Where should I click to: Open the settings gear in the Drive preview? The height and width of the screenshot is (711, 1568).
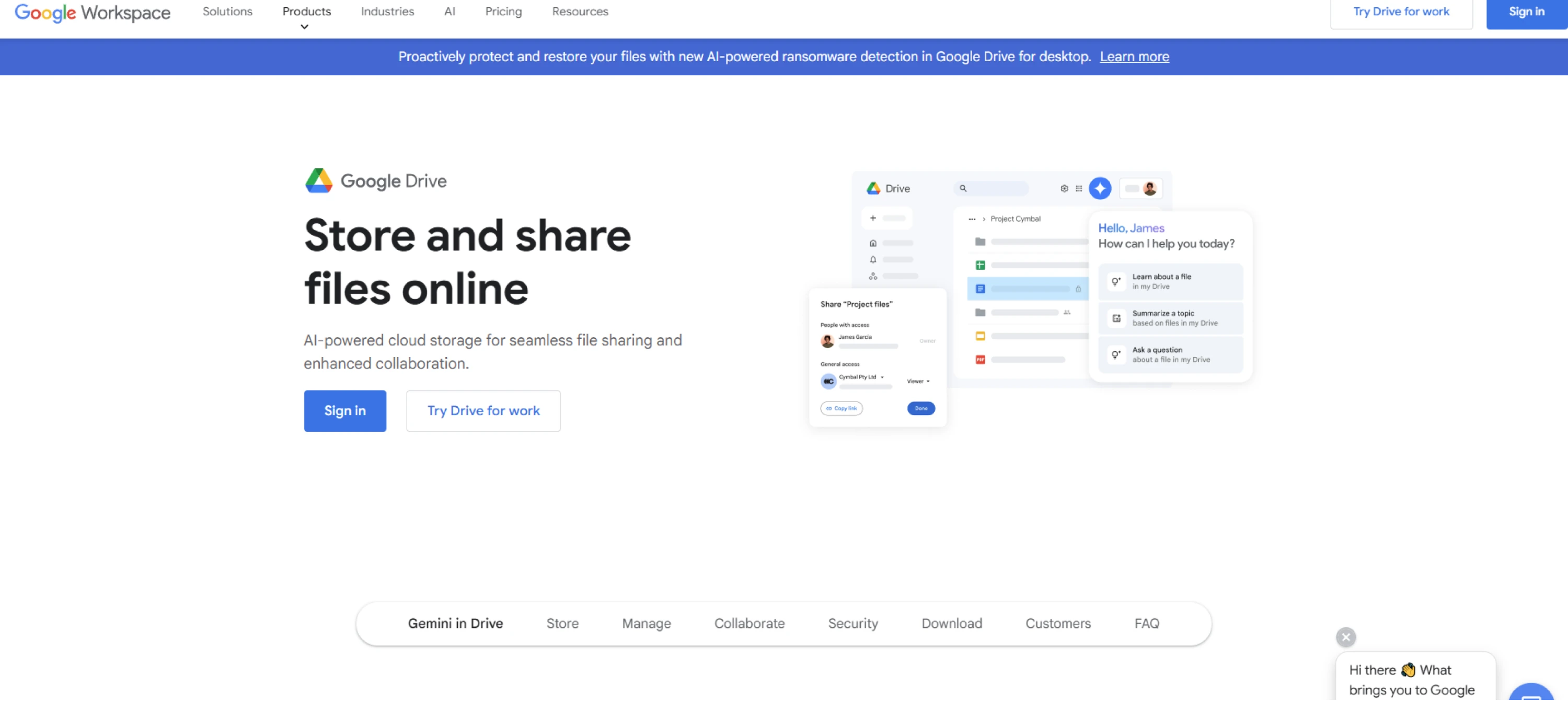click(1065, 189)
